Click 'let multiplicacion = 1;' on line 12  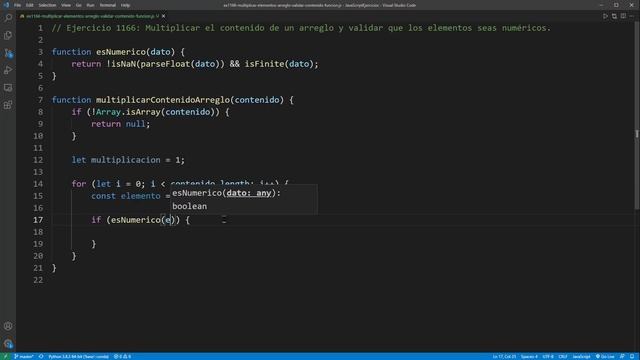click(128, 160)
